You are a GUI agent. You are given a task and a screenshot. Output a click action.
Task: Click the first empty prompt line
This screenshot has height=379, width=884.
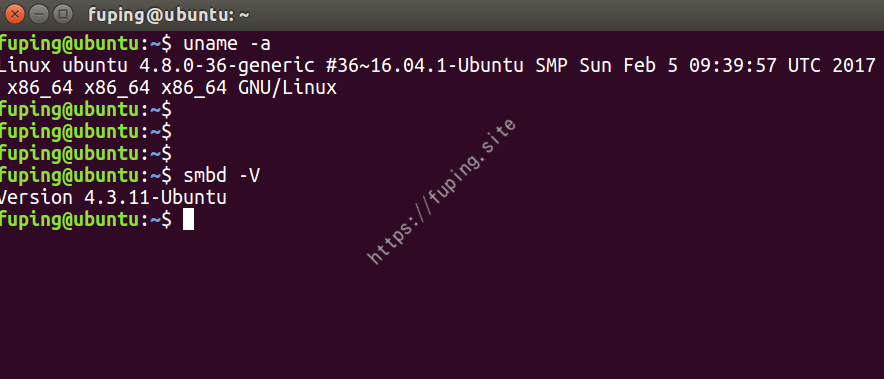click(86, 110)
